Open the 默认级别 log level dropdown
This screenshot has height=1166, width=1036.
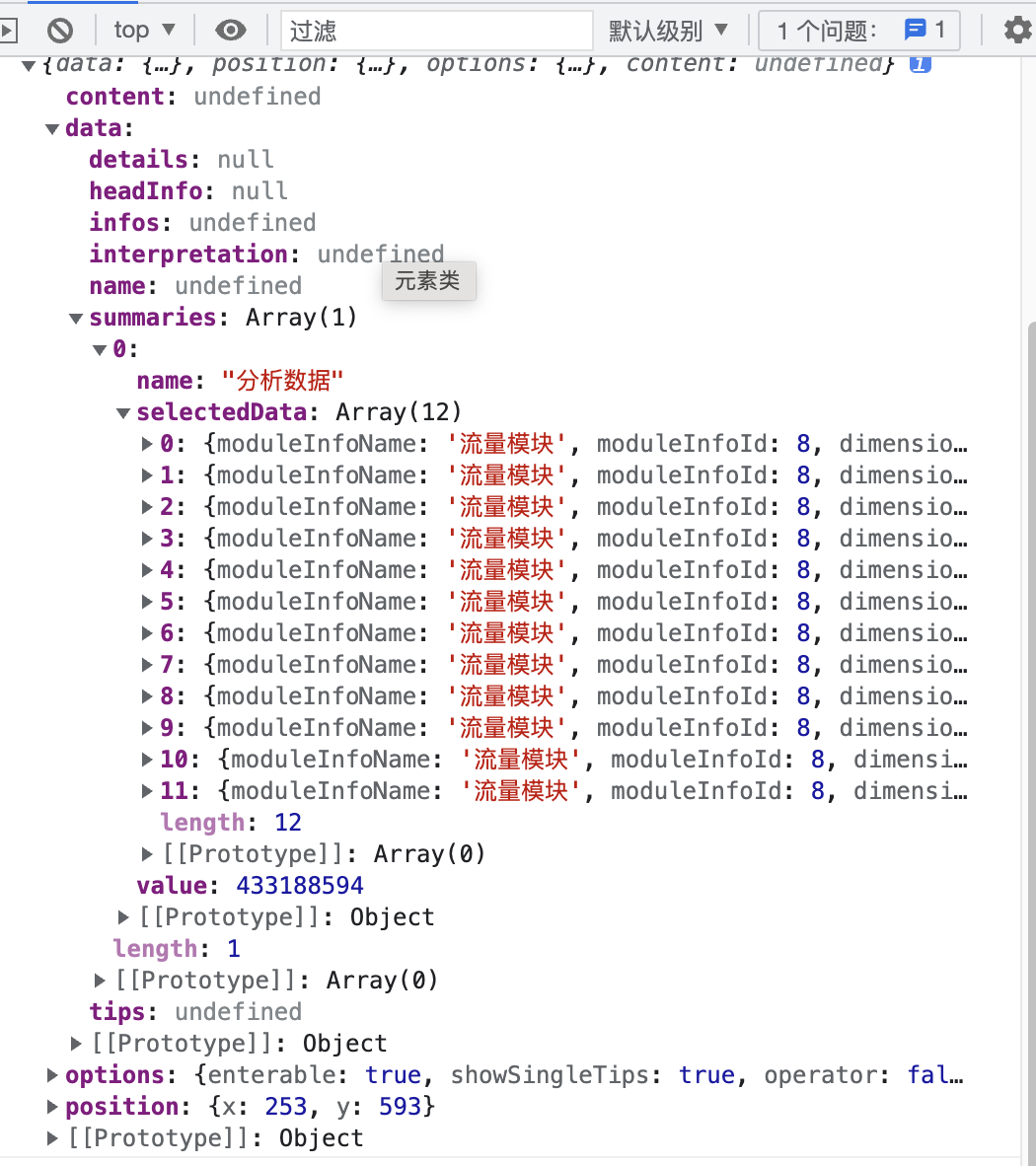(669, 30)
